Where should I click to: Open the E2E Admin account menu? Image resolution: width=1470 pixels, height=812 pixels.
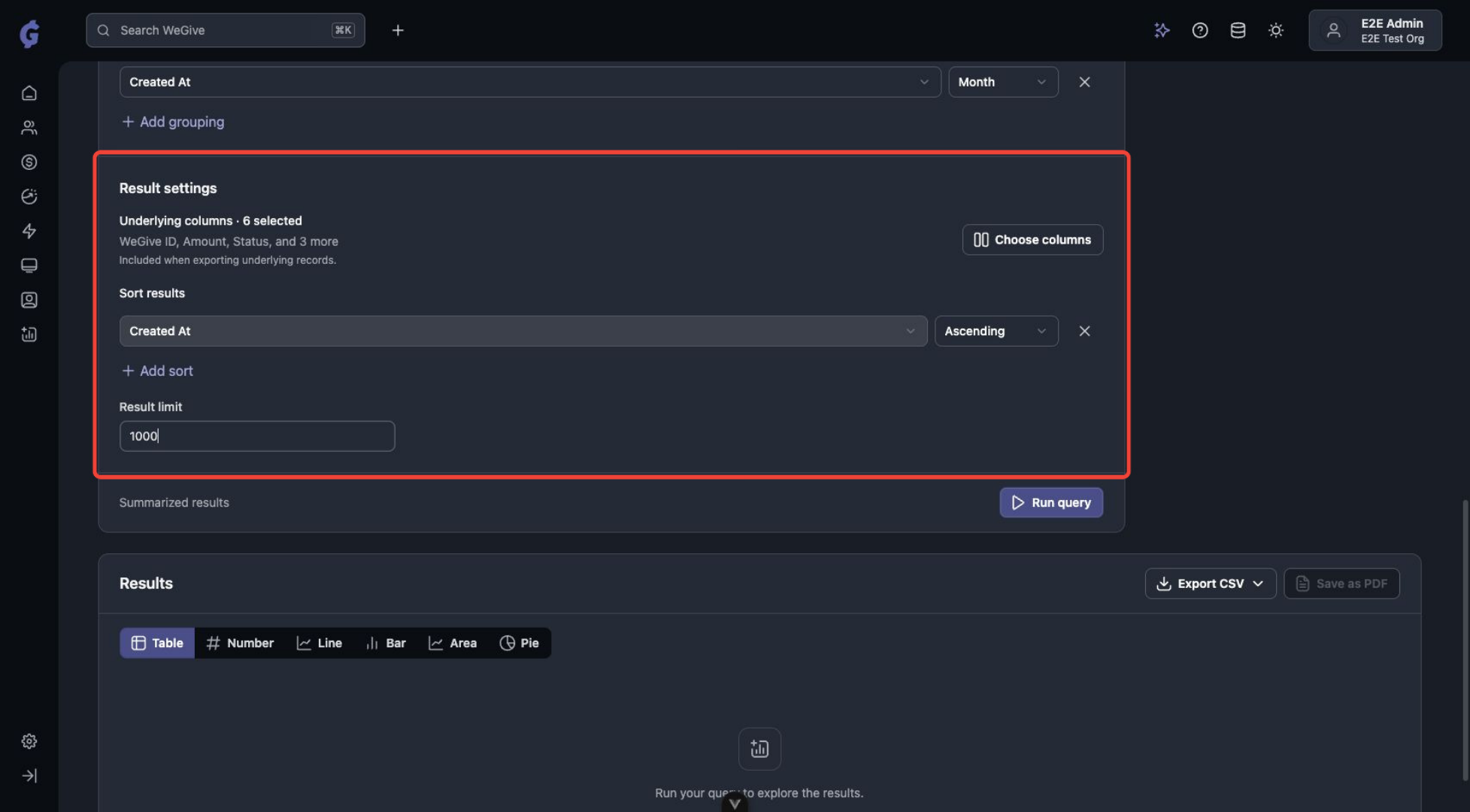[x=1375, y=30]
